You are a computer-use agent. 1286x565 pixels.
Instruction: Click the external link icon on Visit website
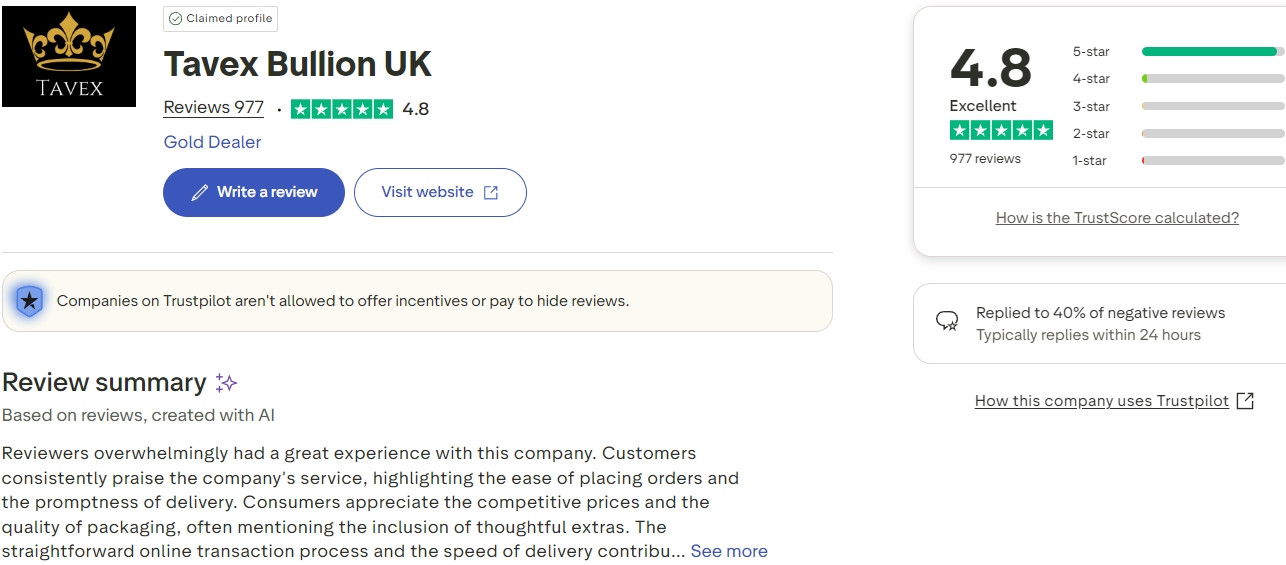click(491, 193)
